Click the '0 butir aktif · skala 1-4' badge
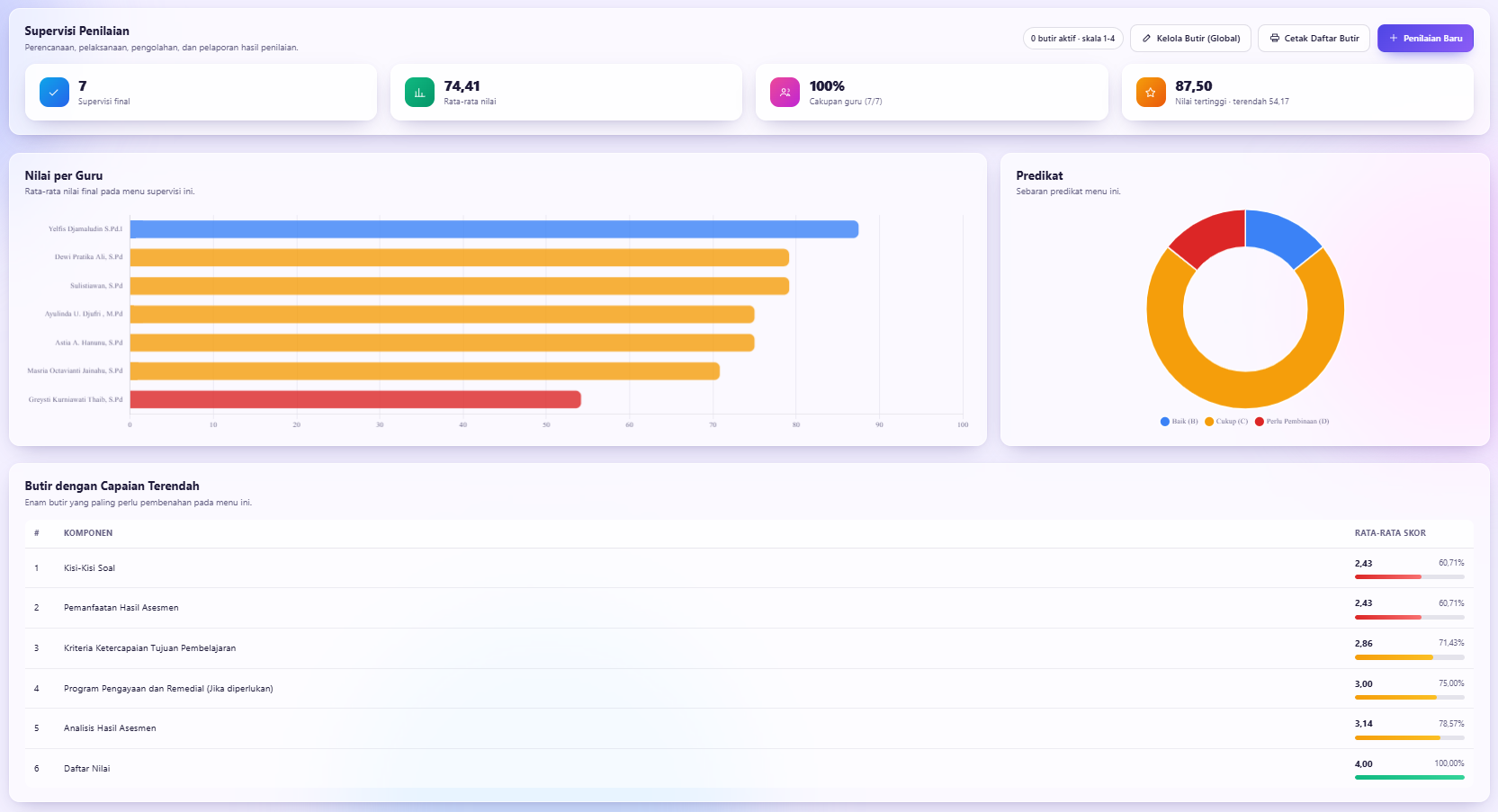 (1072, 39)
